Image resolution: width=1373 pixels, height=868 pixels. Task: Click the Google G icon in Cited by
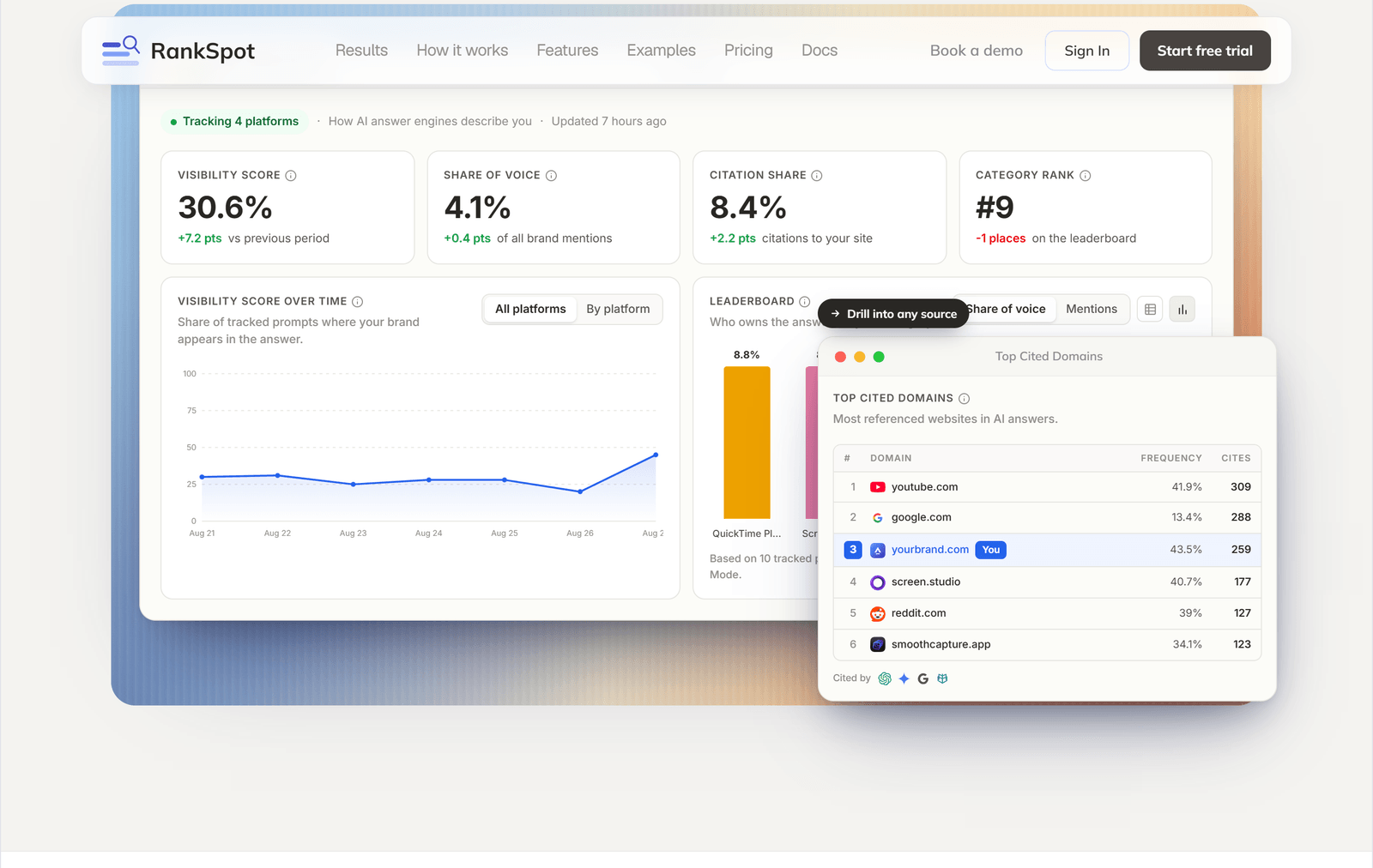923,678
